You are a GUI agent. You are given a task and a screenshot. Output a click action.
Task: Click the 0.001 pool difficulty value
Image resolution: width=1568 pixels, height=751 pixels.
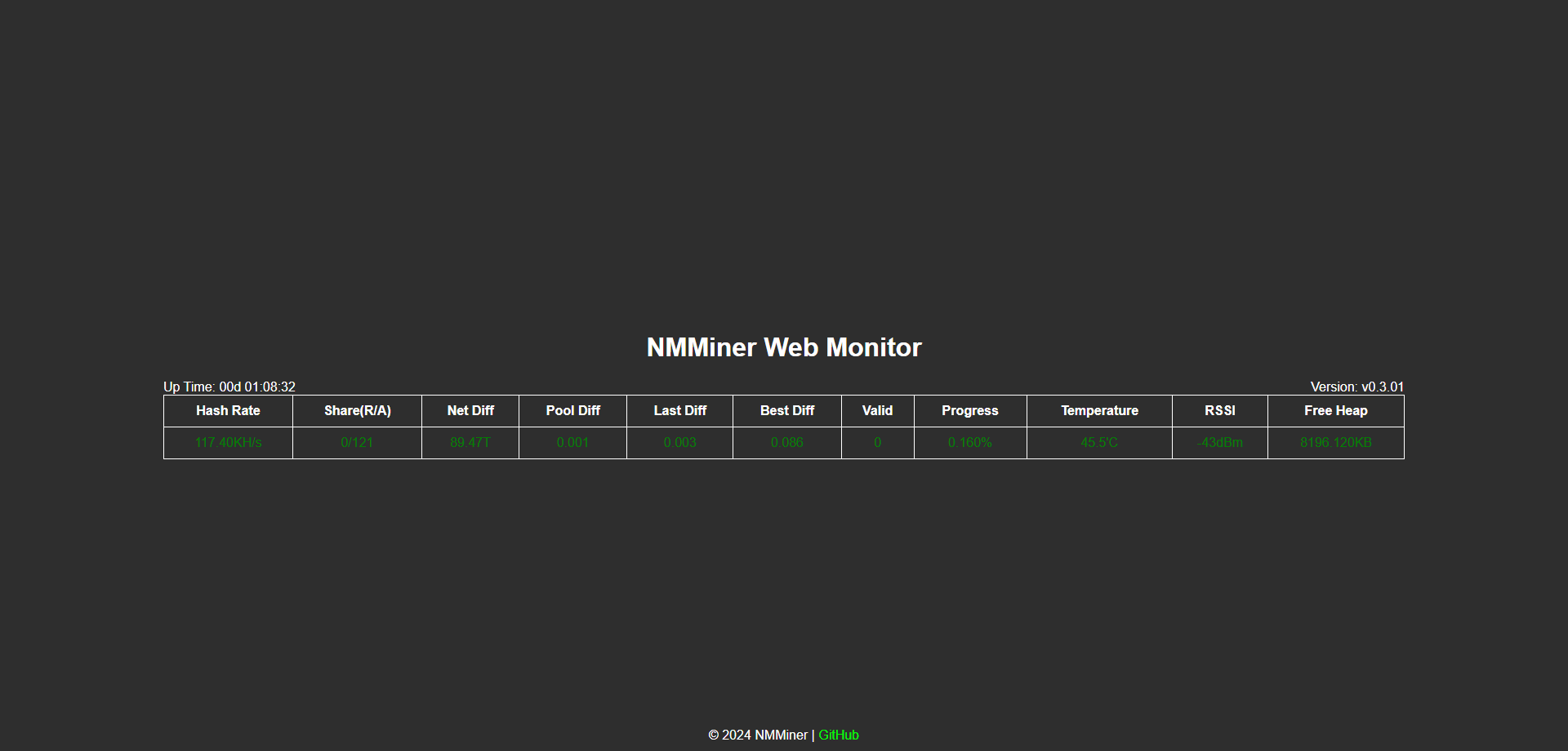pos(572,442)
